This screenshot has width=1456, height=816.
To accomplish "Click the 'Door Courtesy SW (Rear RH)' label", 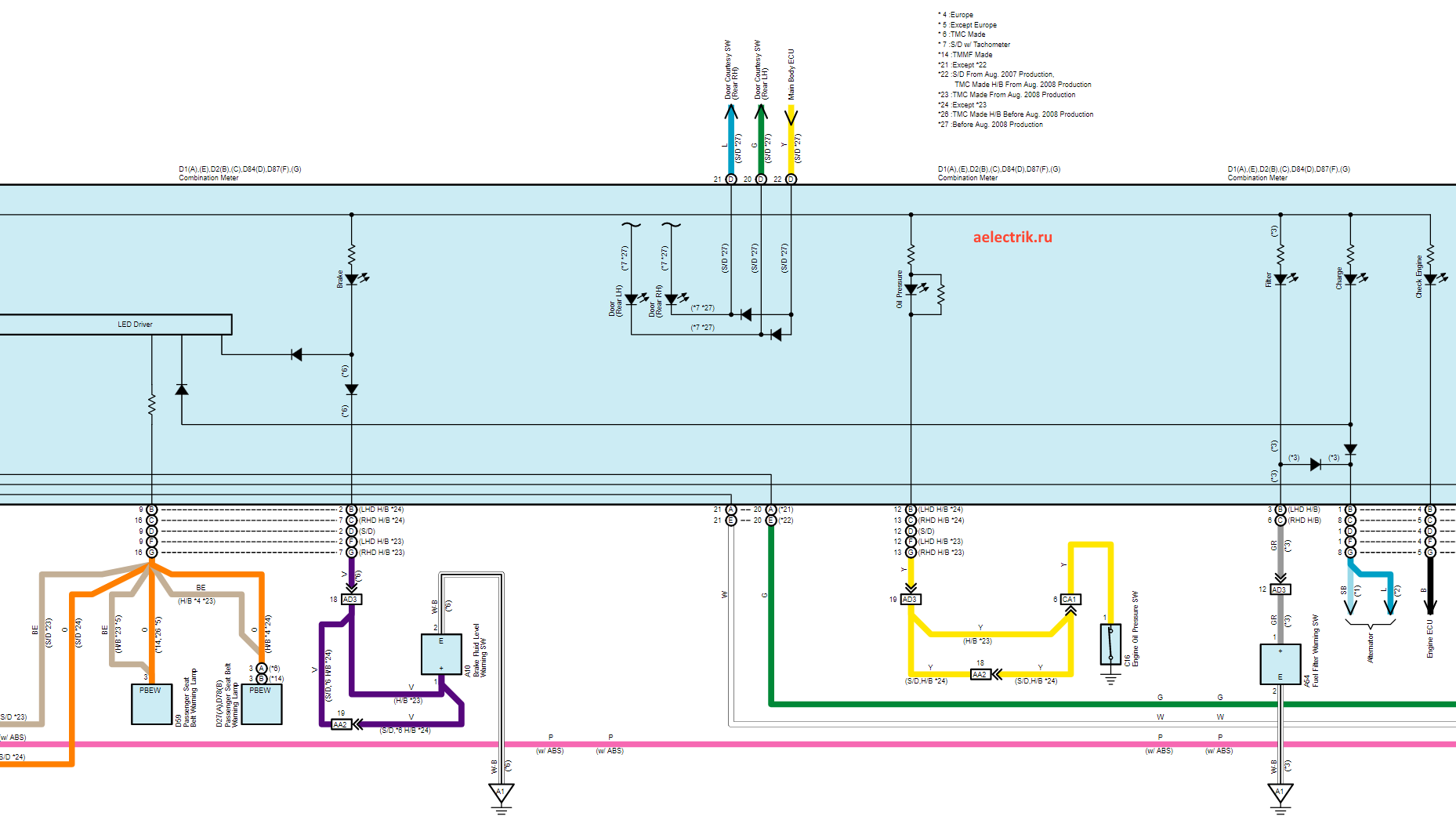I will pos(732,70).
